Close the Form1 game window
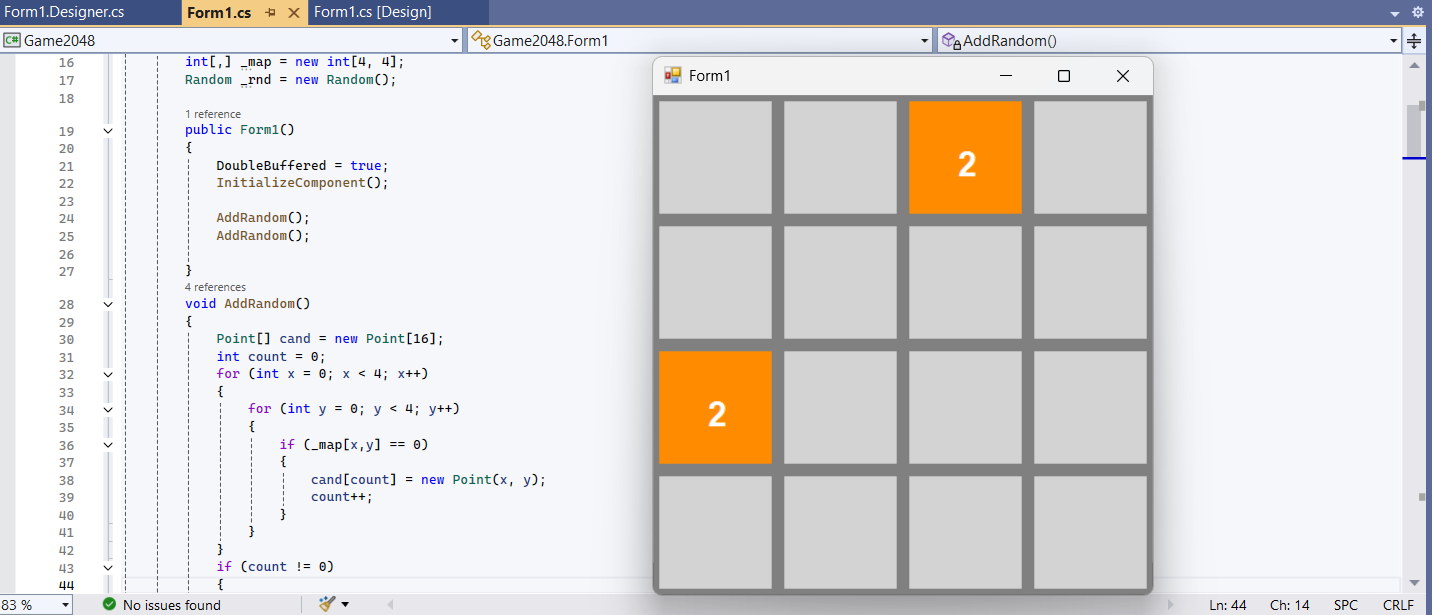The height and width of the screenshot is (615, 1432). [x=1122, y=76]
